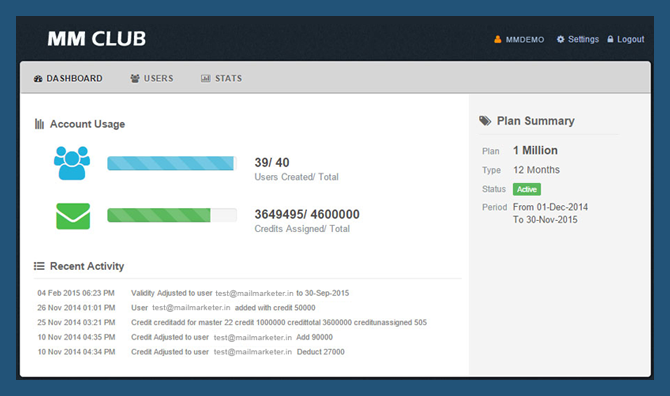670x396 pixels.
Task: Click the Users group icon in the nav bar
Action: pos(135,79)
